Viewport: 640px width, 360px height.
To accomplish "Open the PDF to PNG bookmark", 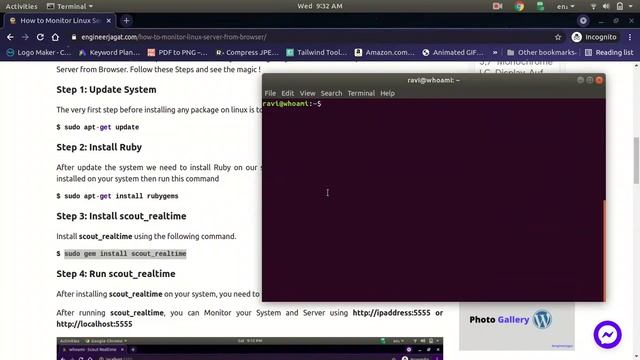I will pos(178,52).
